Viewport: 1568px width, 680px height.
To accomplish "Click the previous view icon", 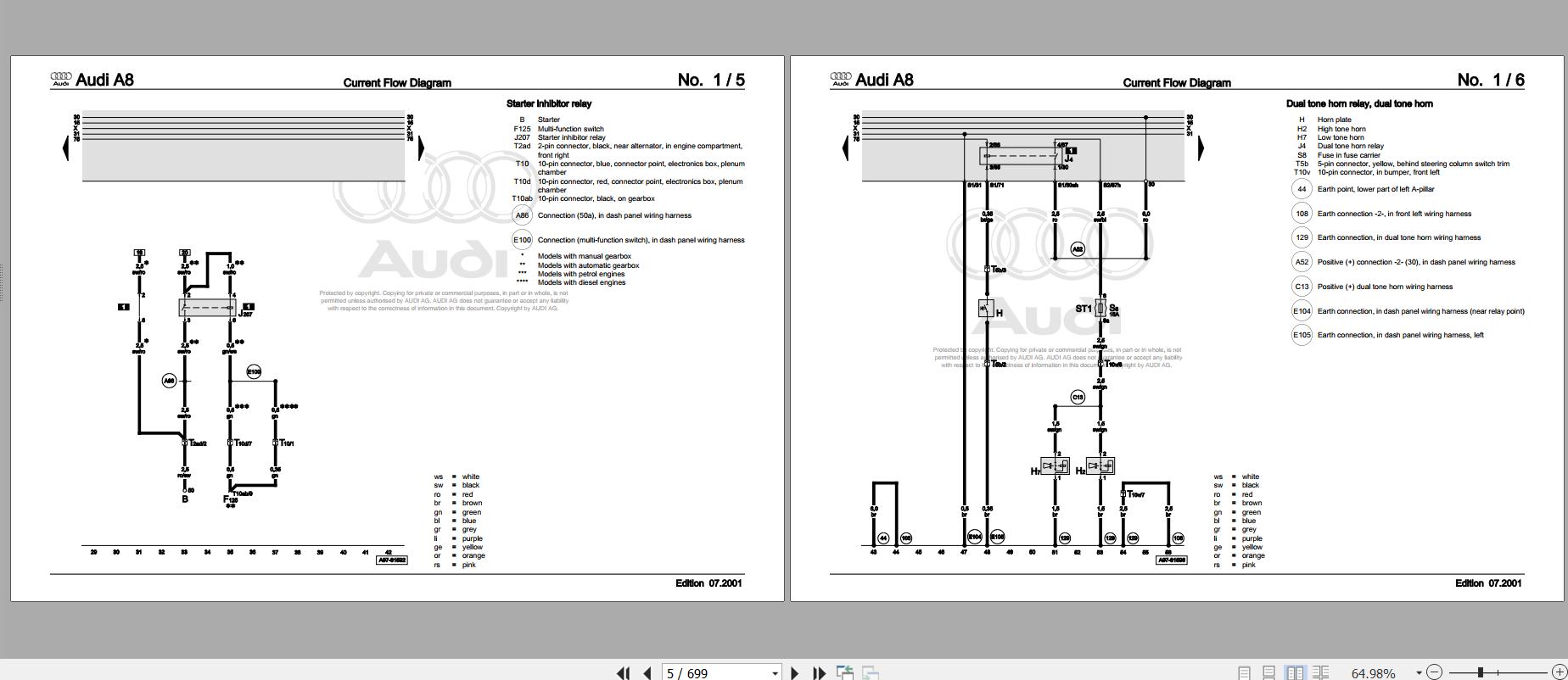I will (845, 672).
